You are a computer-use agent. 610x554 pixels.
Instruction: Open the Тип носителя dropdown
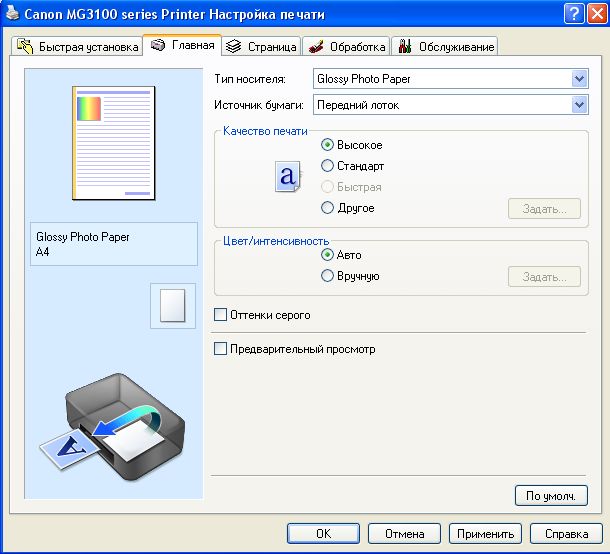click(x=450, y=79)
